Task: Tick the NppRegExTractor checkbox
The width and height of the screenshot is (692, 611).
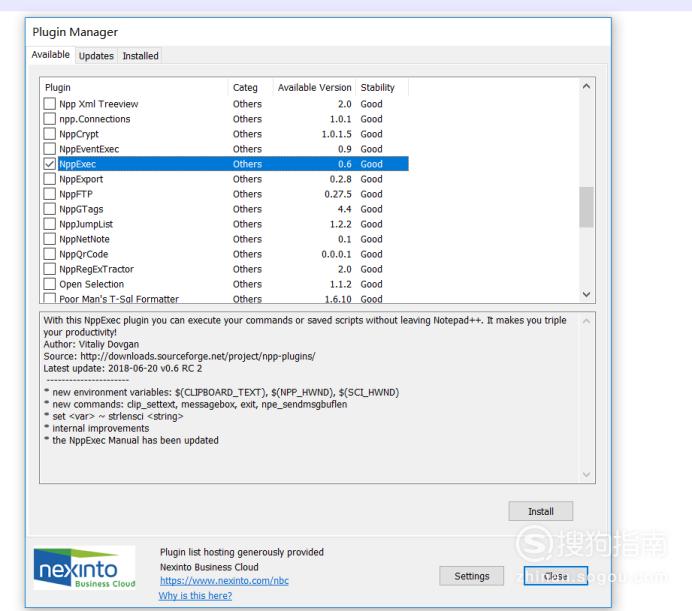Action: (x=49, y=269)
